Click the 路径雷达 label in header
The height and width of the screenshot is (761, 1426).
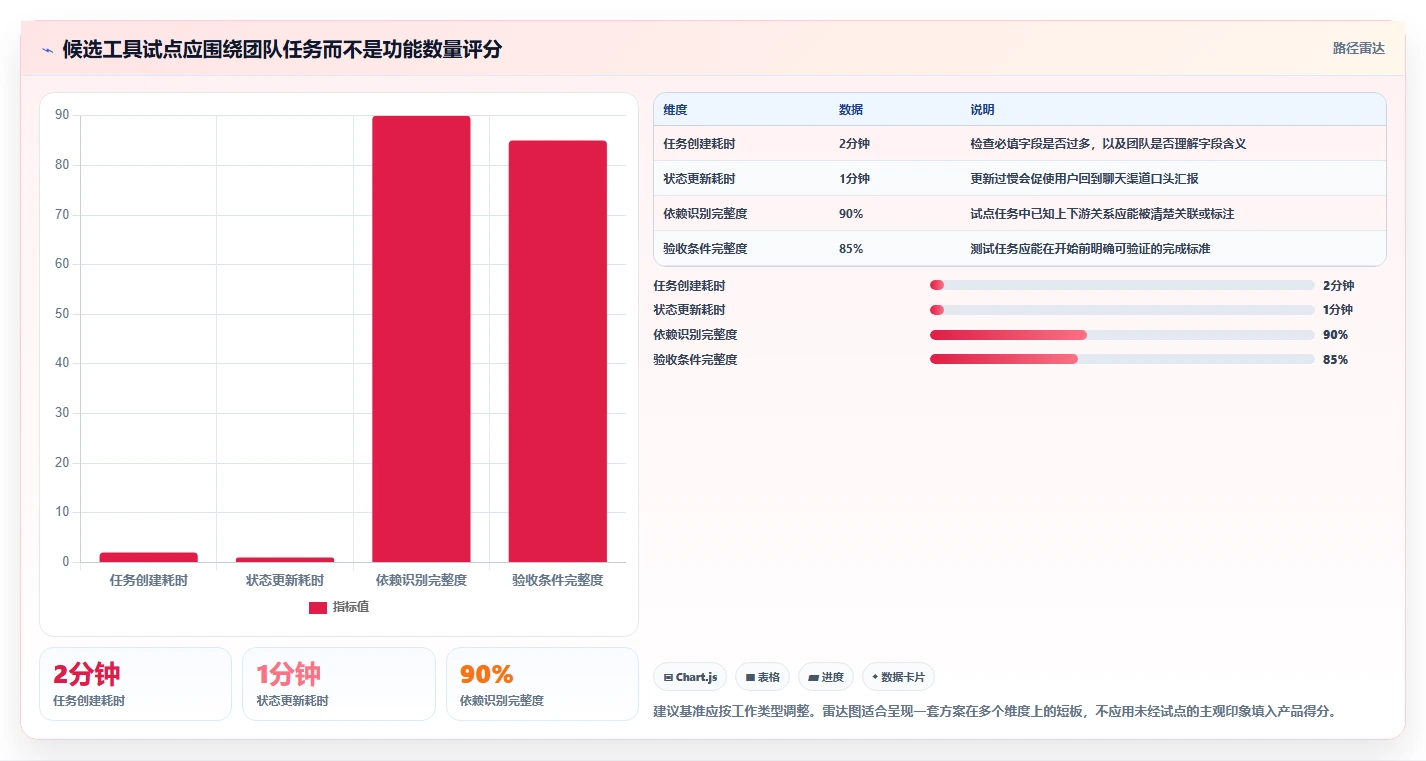(x=1358, y=48)
